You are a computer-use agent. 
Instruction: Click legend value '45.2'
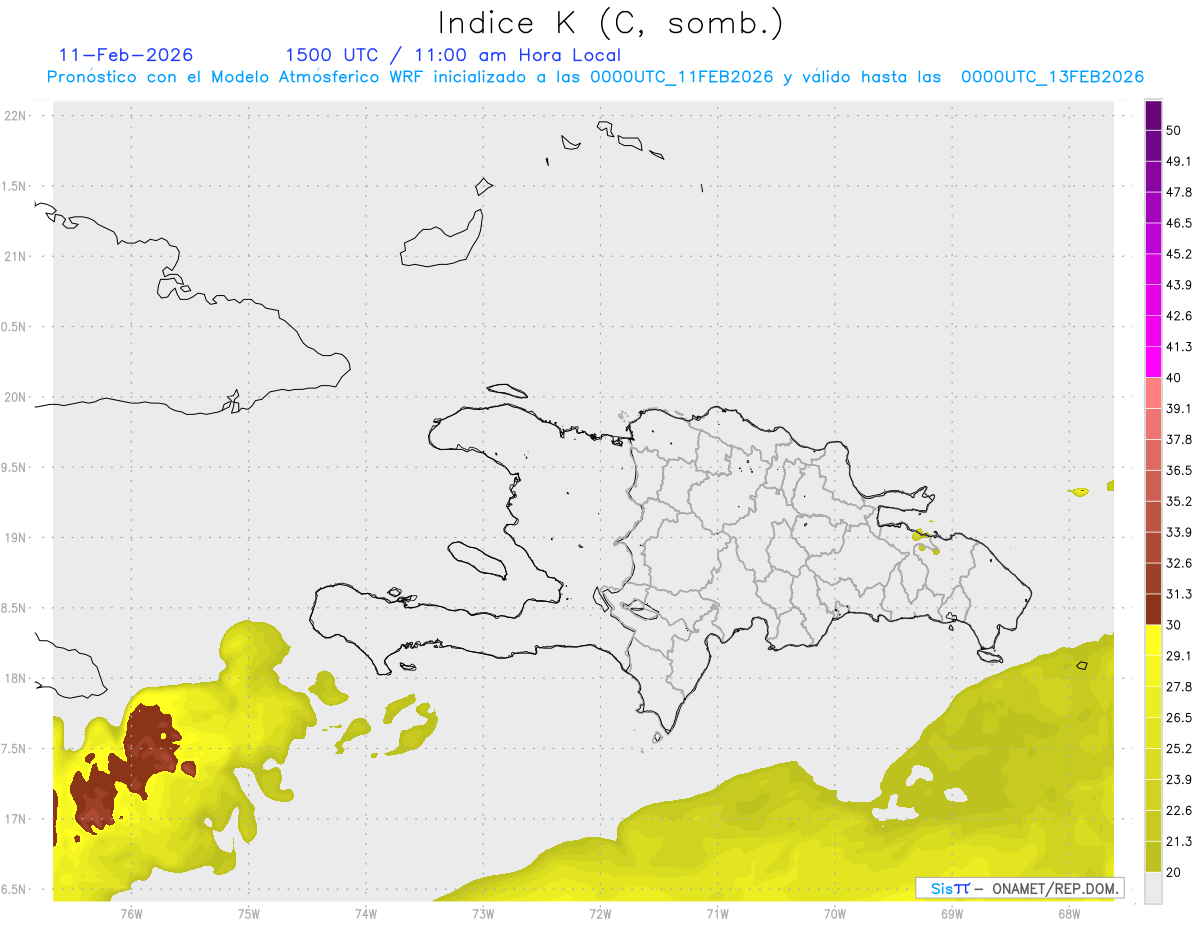[x=1179, y=254]
